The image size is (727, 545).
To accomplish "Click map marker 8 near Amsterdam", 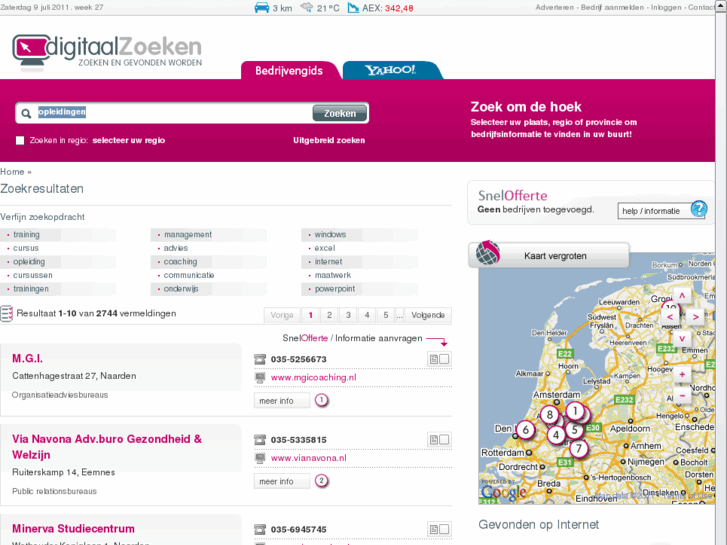I will click(550, 415).
